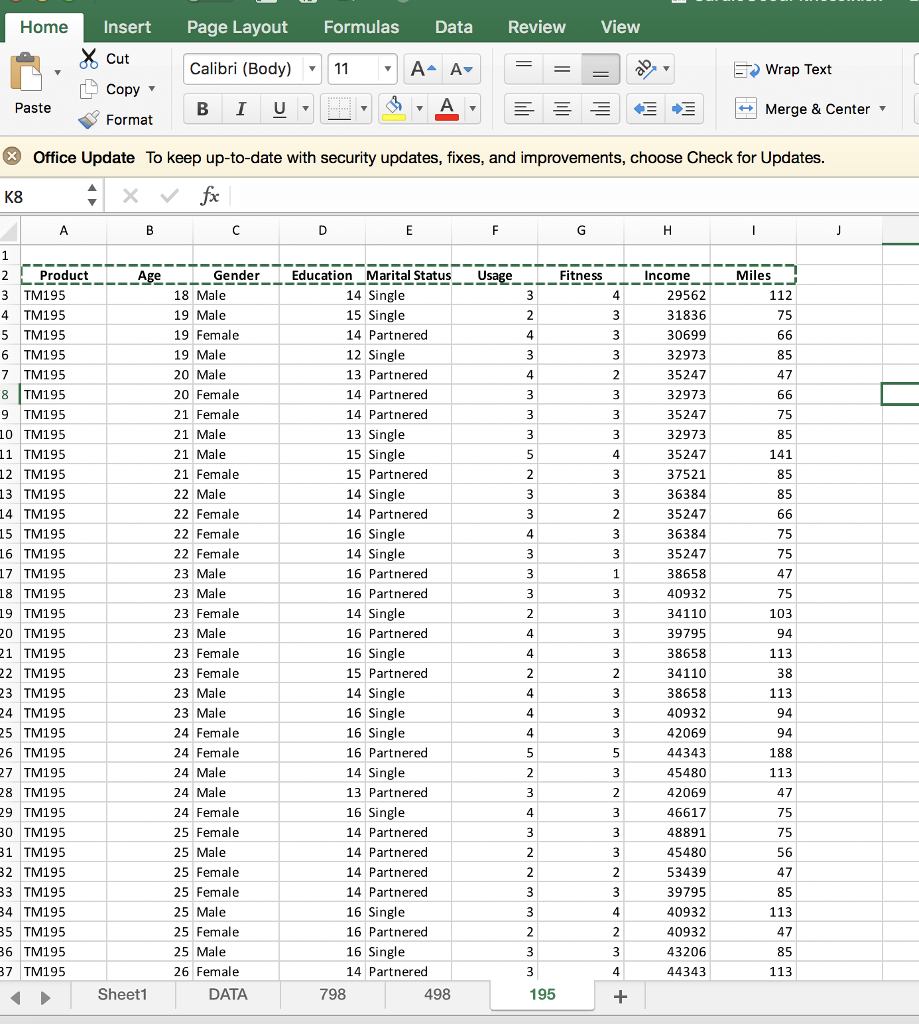
Task: Click the Cut scissors icon
Action: click(89, 59)
